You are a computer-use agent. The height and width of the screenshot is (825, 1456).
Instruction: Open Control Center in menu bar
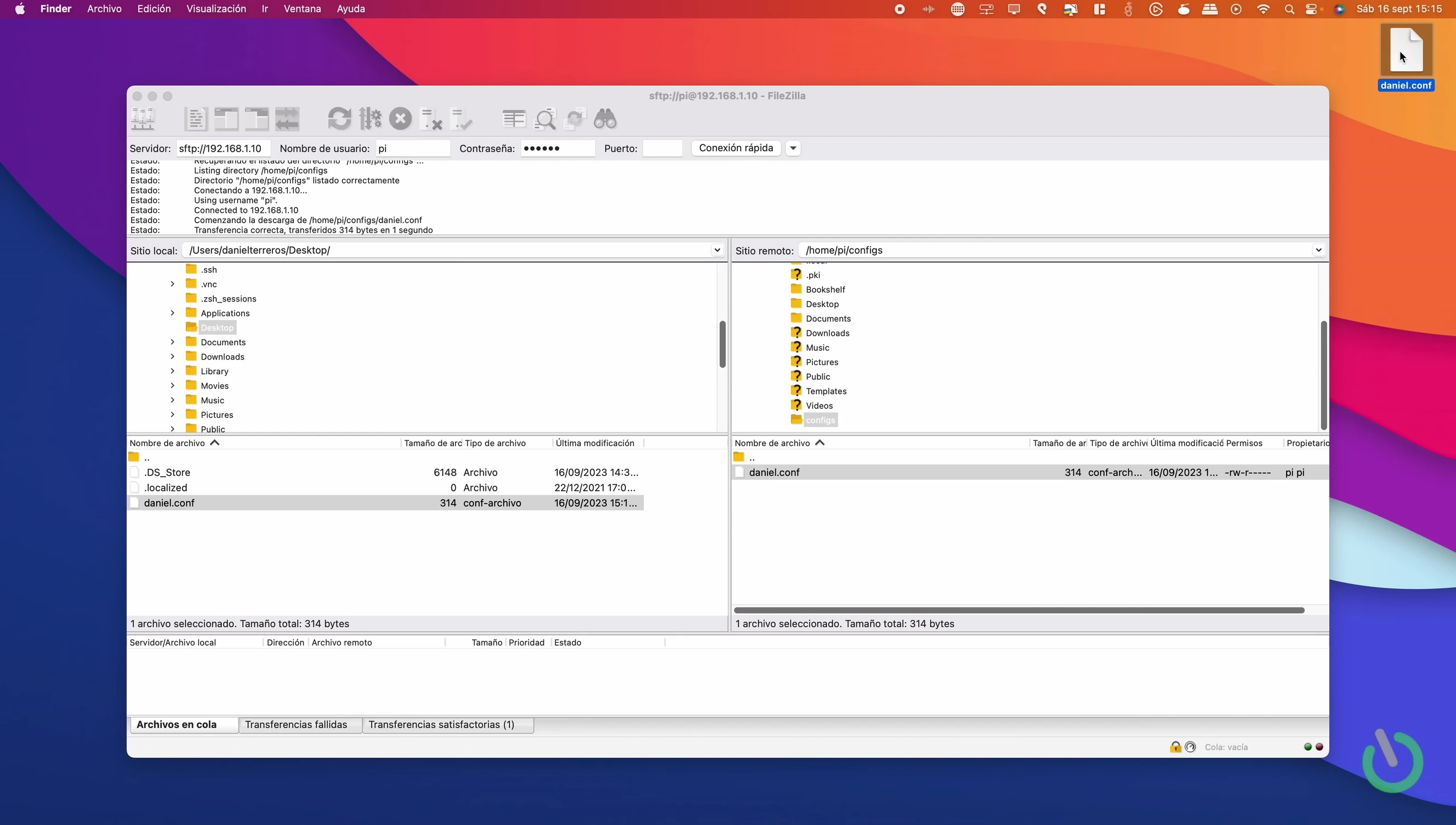1311,9
